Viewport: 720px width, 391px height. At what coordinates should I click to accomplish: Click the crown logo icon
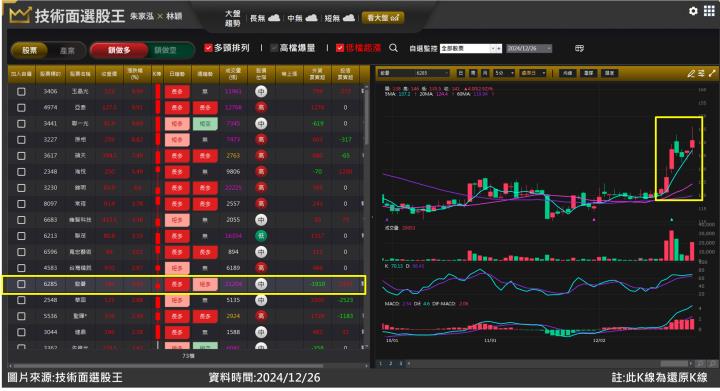pos(20,15)
